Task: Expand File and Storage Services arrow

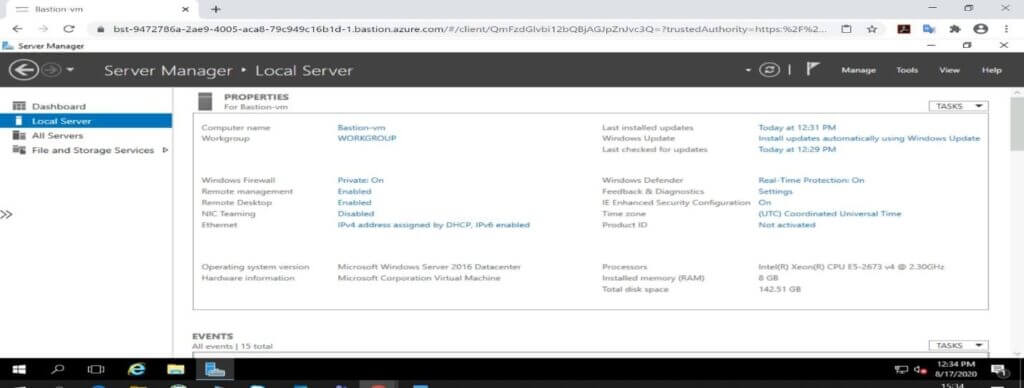Action: (x=165, y=150)
